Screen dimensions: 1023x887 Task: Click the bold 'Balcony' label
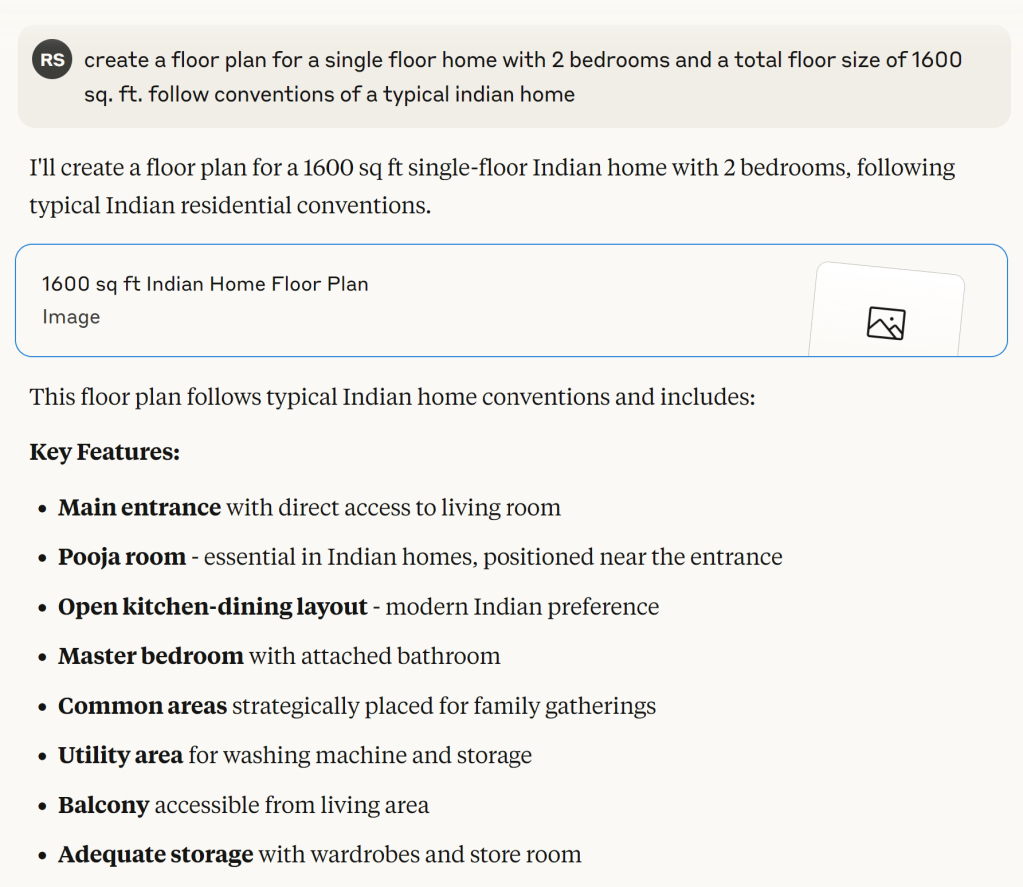pyautogui.click(x=103, y=805)
